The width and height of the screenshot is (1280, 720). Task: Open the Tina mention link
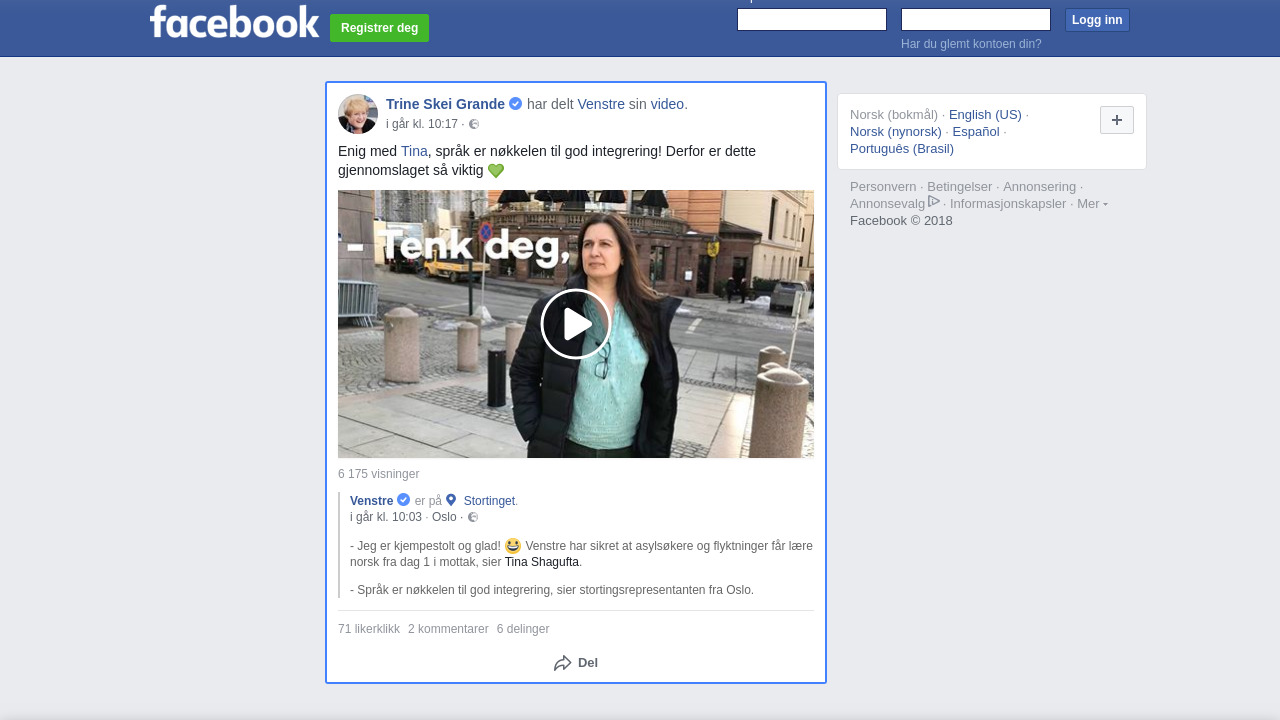414,151
